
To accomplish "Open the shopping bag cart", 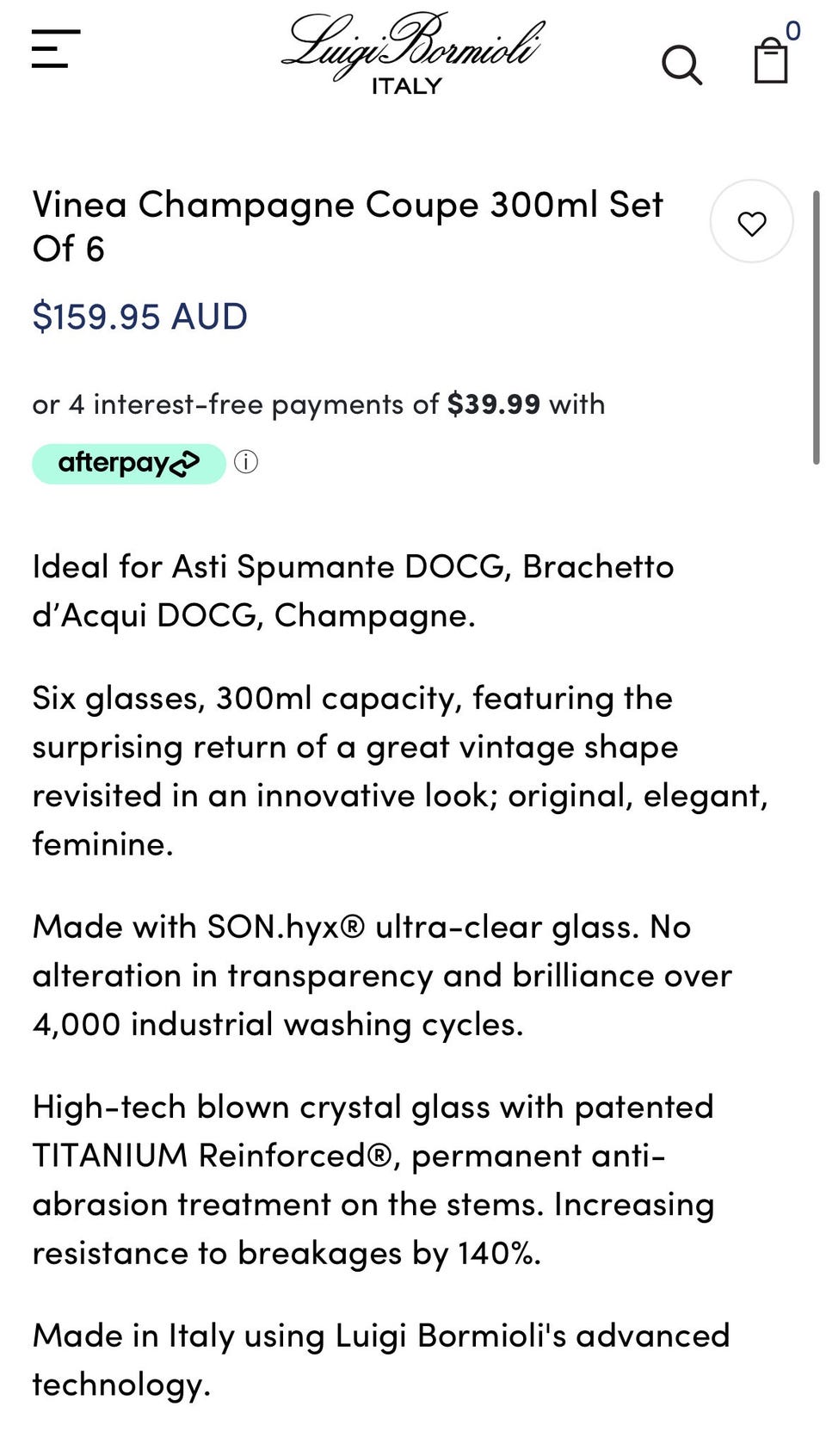I will [770, 63].
